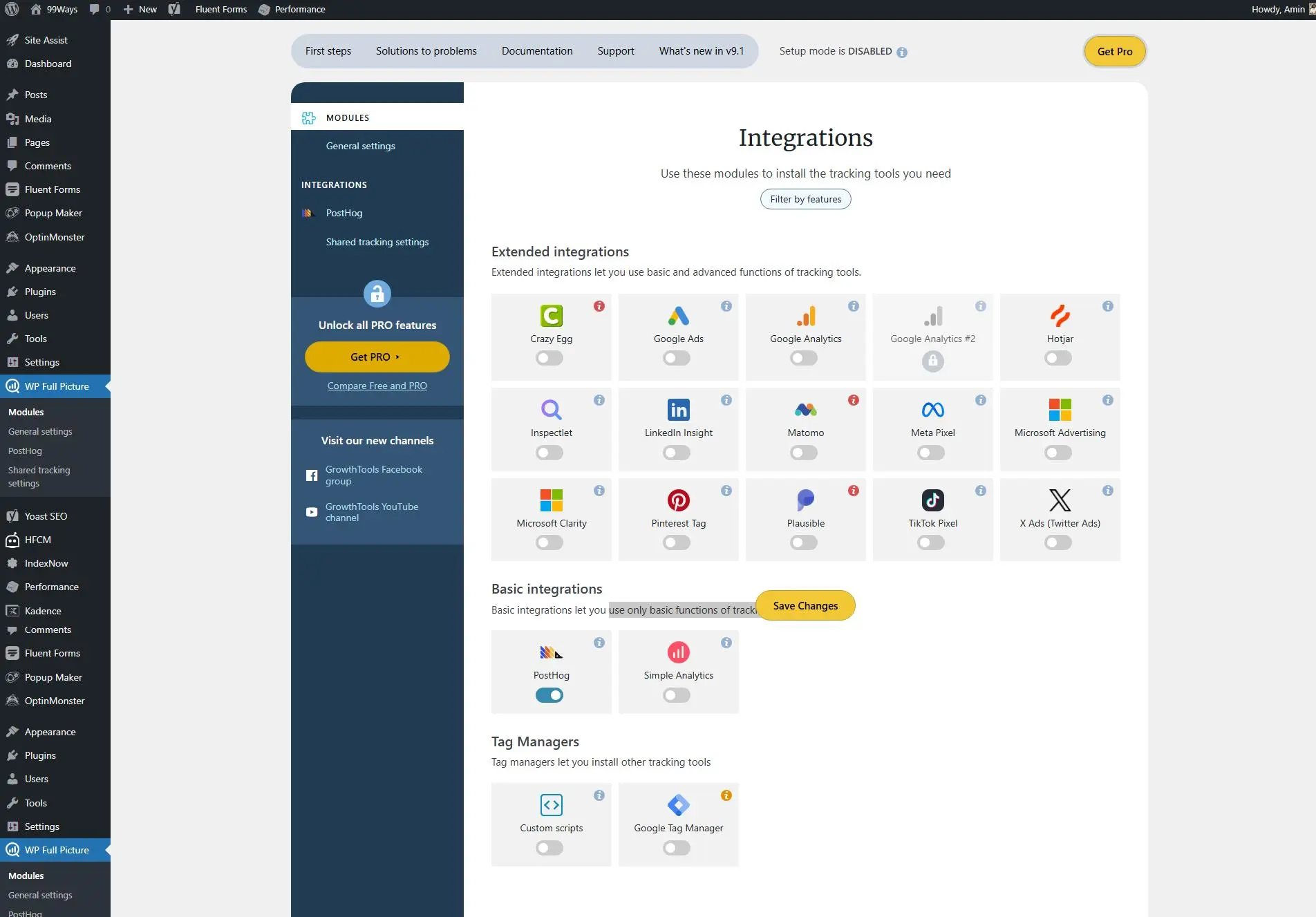Click 99Ways site name in admin bar
The width and height of the screenshot is (1316, 917).
tap(54, 10)
